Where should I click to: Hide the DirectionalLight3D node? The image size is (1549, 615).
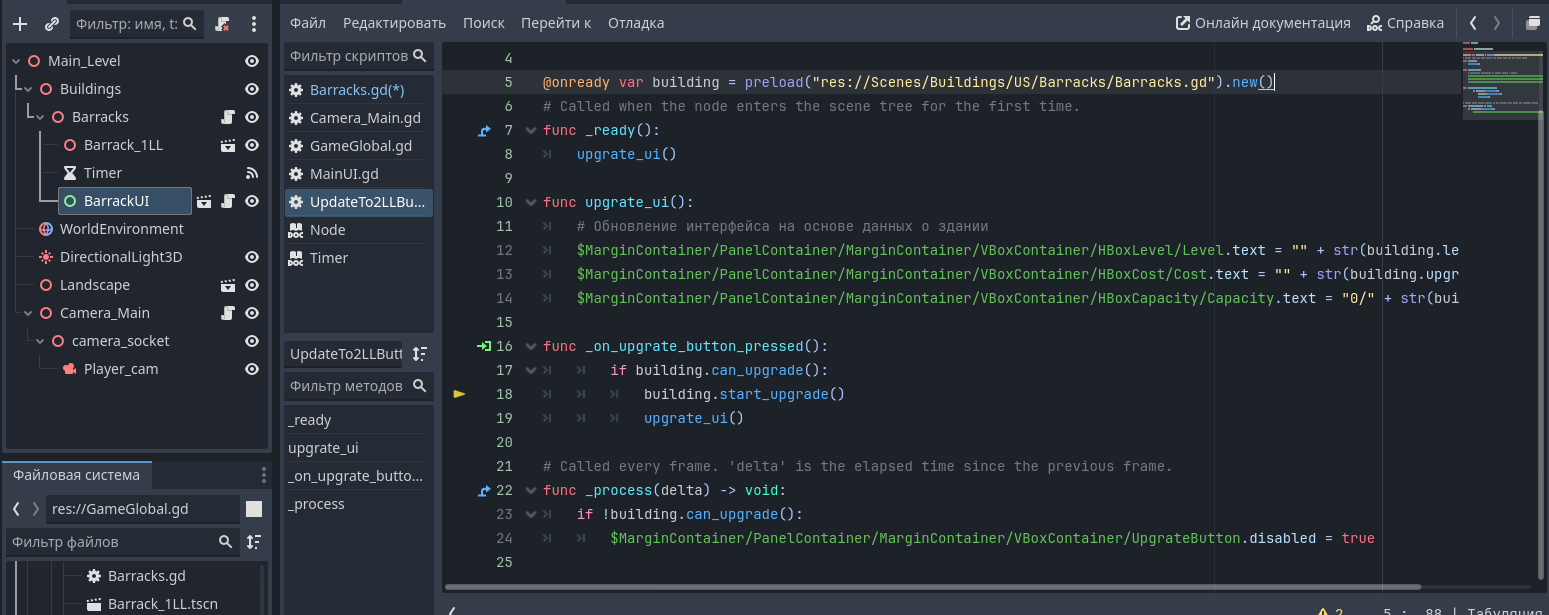252,257
